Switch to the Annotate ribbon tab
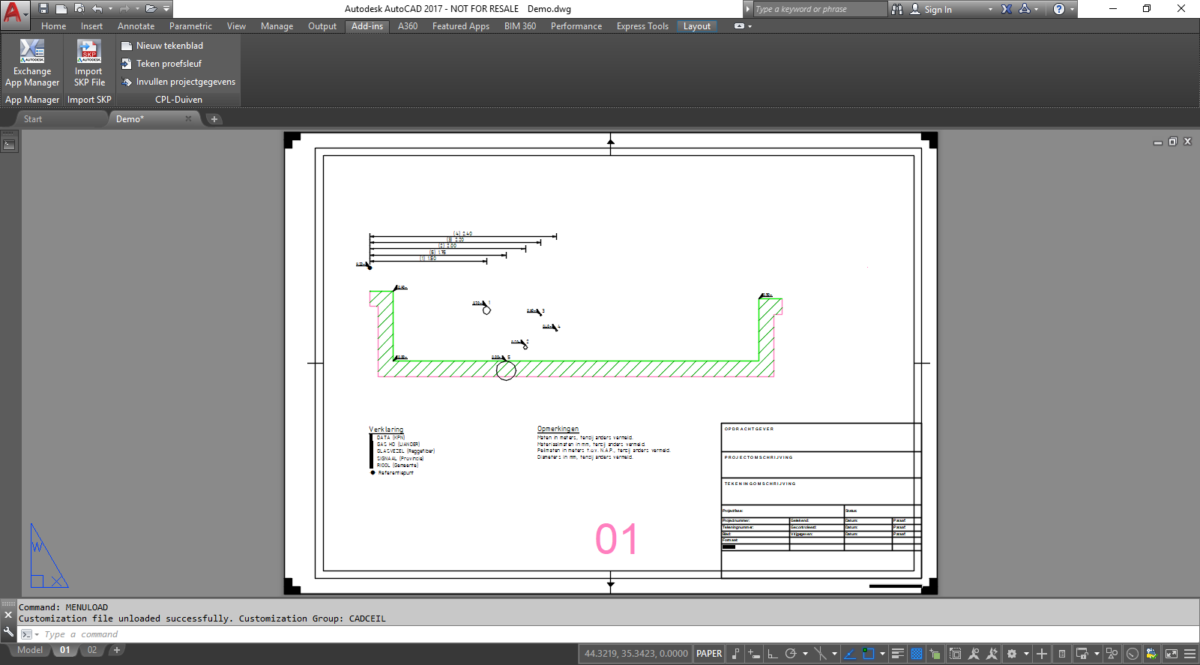 pyautogui.click(x=136, y=26)
